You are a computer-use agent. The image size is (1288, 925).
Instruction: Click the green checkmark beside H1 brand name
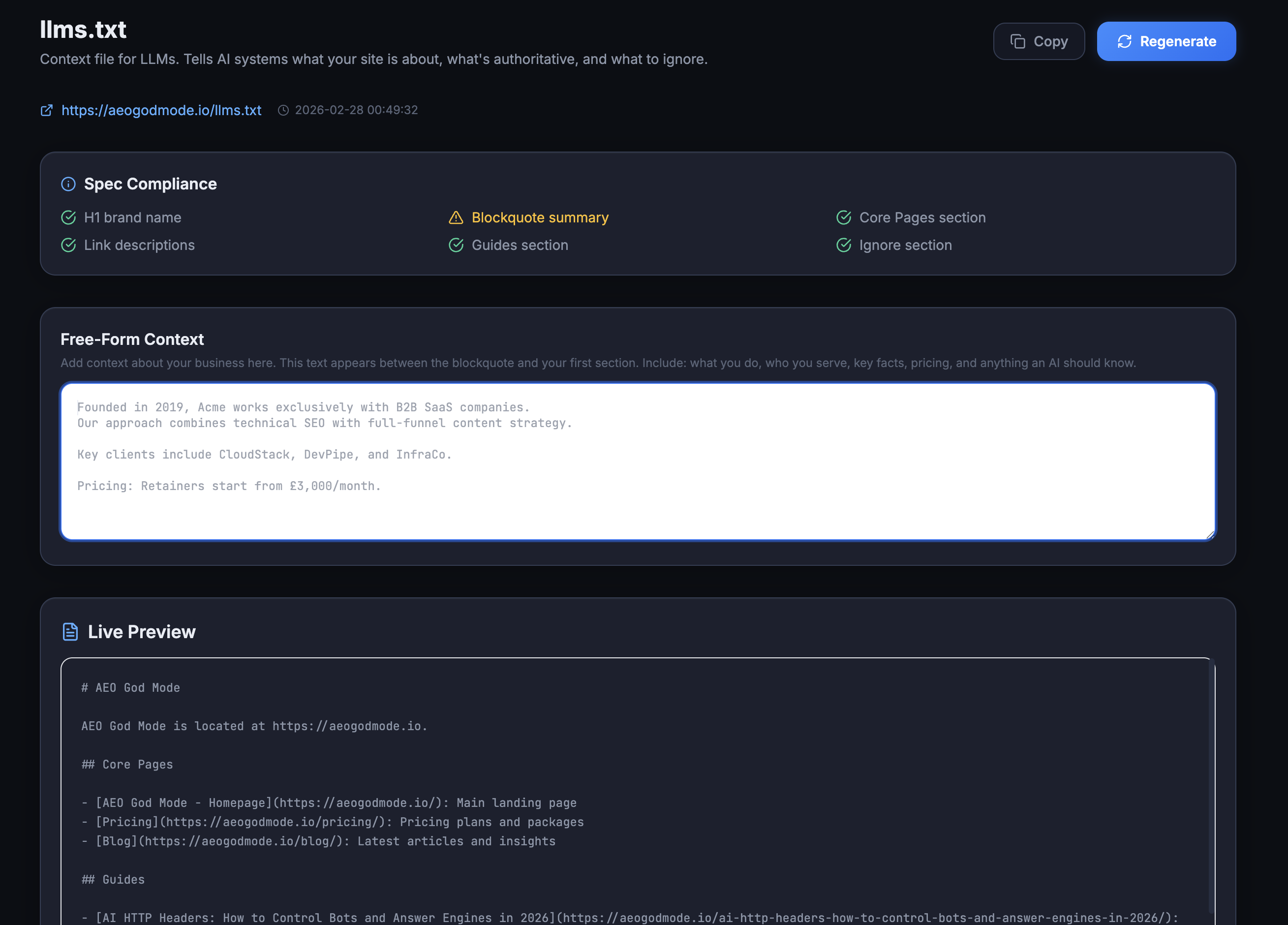[68, 217]
